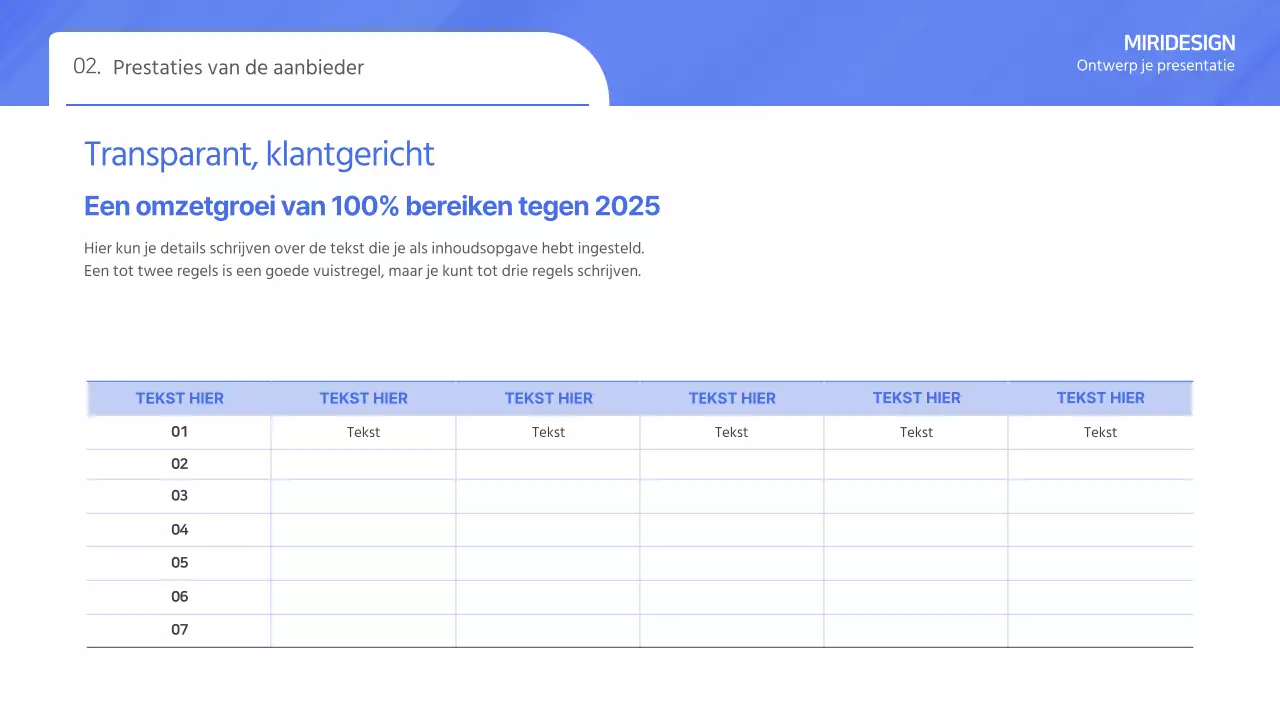Click the section number '02.' in the header
This screenshot has height=720, width=1280.
pyautogui.click(x=86, y=67)
